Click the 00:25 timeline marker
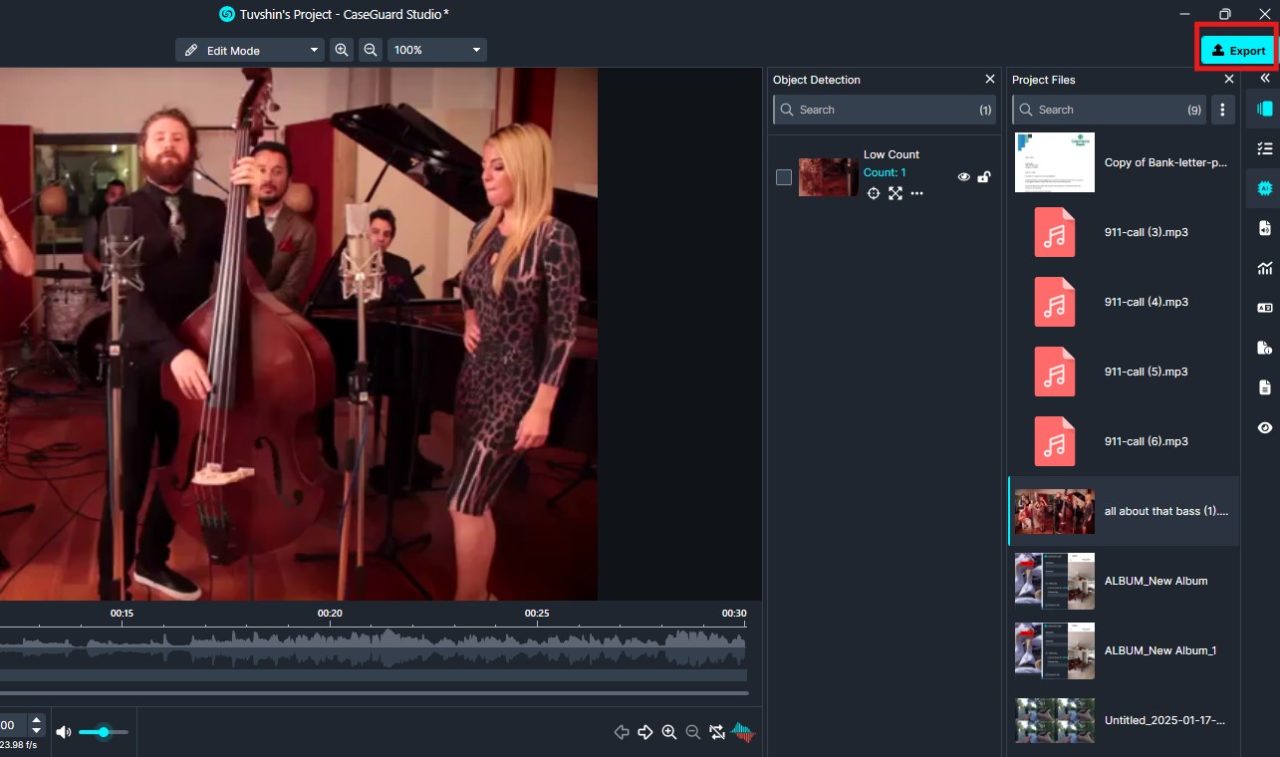This screenshot has height=757, width=1280. pyautogui.click(x=537, y=613)
